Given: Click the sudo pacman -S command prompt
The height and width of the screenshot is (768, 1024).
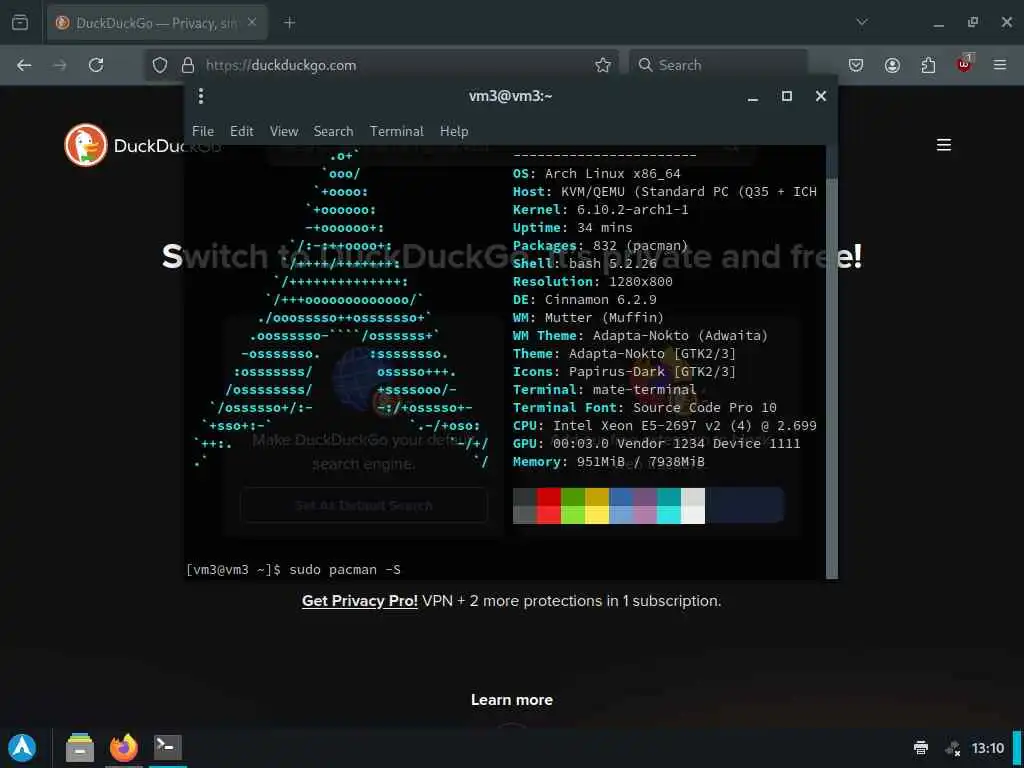Looking at the screenshot, I should click(293, 569).
